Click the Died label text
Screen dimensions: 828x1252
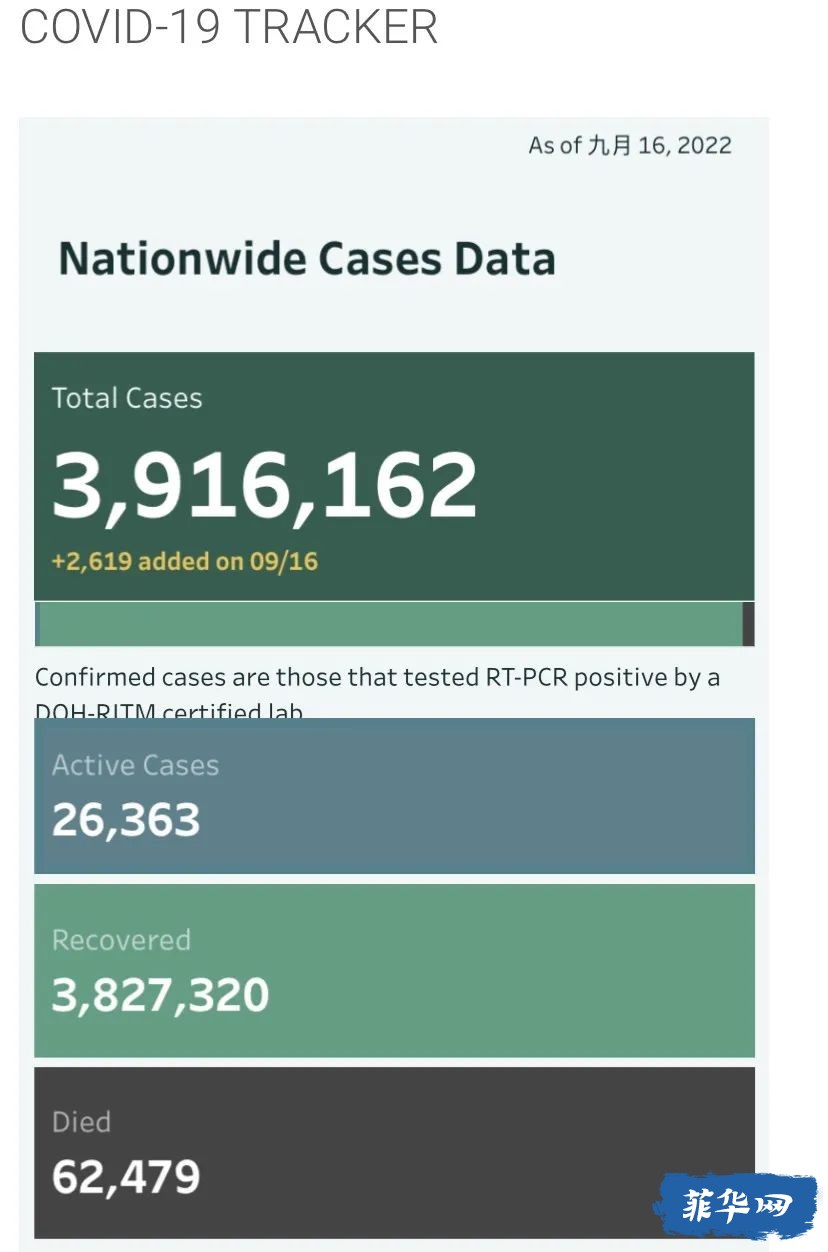tap(81, 1122)
